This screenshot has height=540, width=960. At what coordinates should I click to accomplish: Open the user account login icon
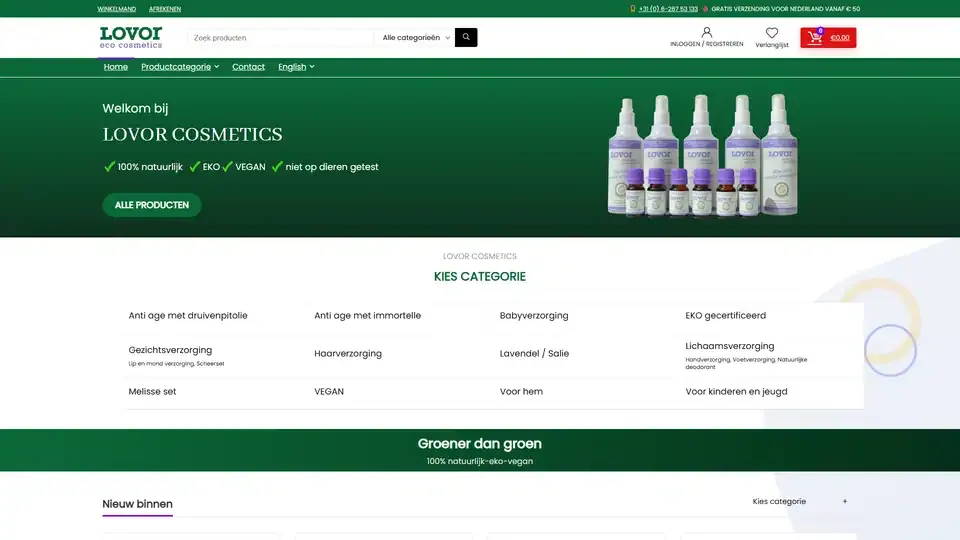click(x=707, y=32)
